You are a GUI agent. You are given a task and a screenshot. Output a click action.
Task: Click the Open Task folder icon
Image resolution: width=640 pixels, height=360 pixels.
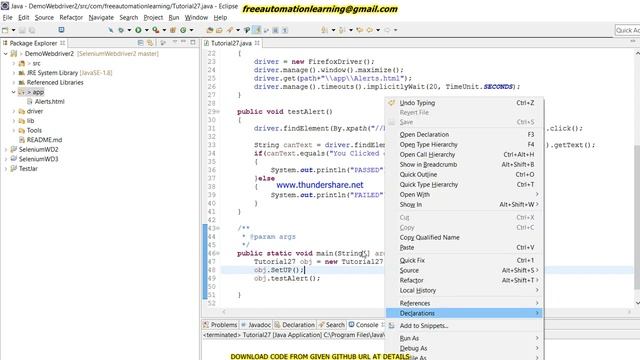point(219,30)
